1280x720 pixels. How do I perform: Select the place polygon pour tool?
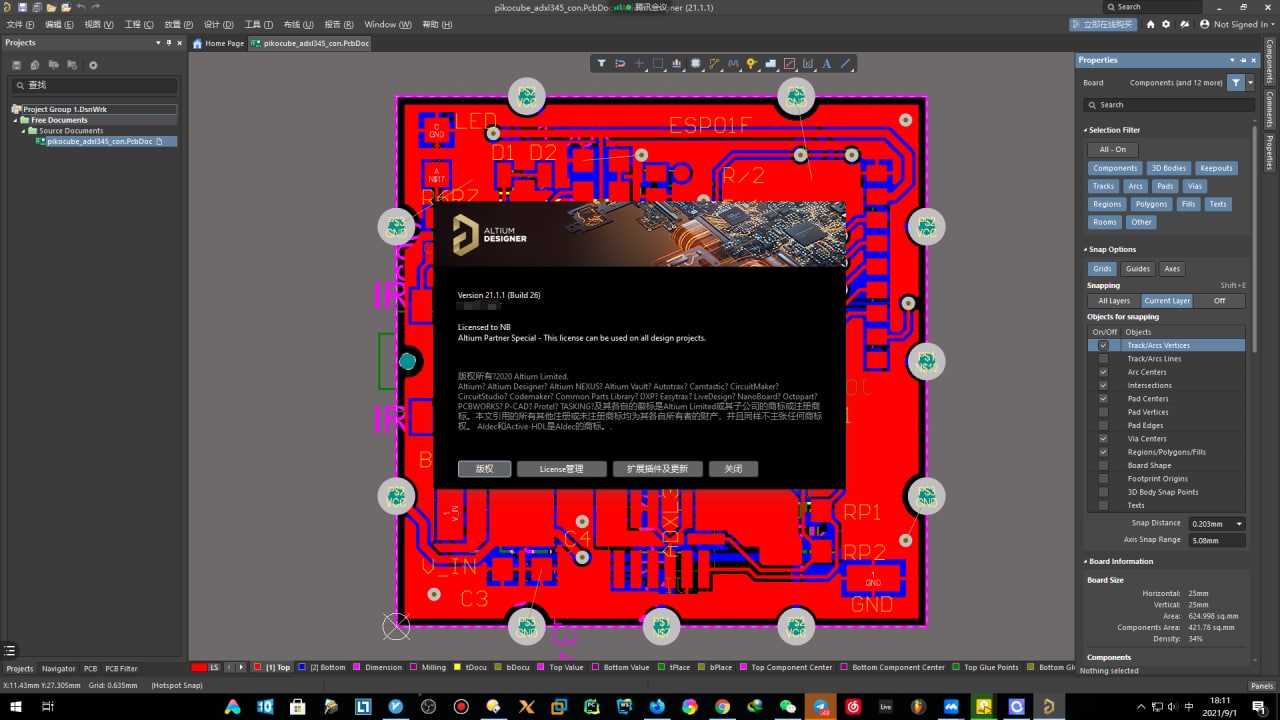(x=770, y=63)
